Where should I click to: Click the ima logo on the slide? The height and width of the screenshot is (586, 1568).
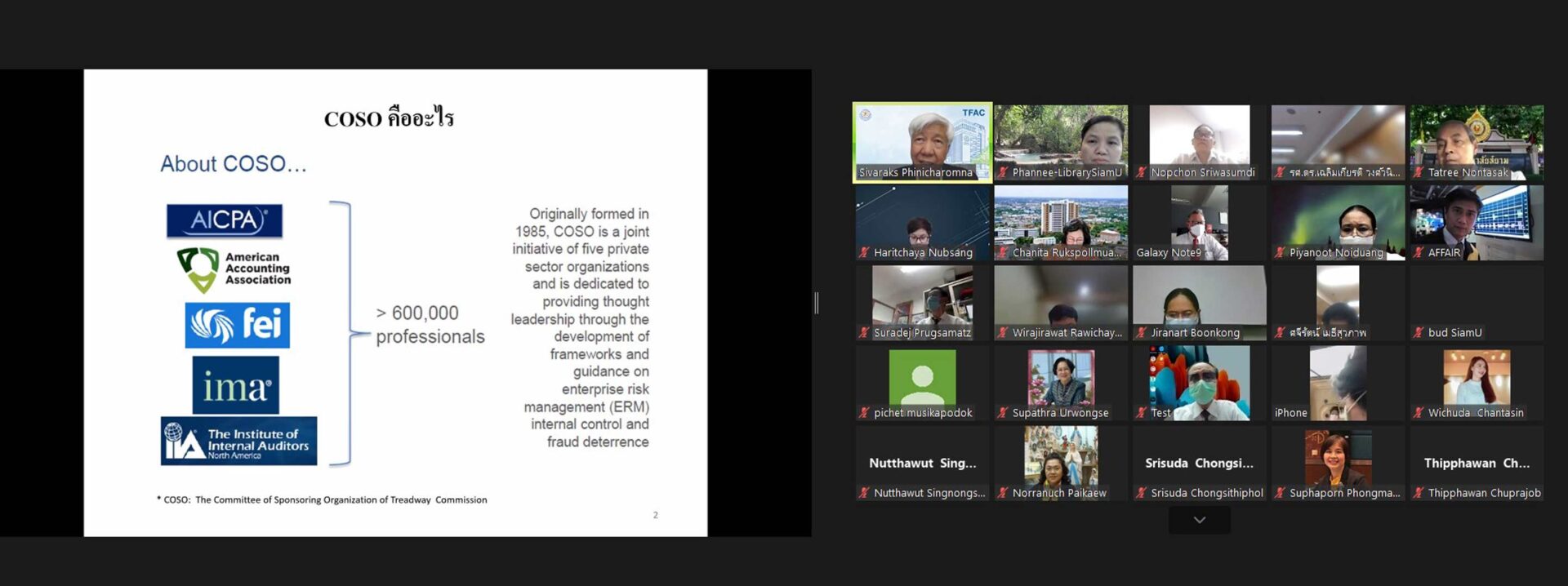pyautogui.click(x=235, y=385)
